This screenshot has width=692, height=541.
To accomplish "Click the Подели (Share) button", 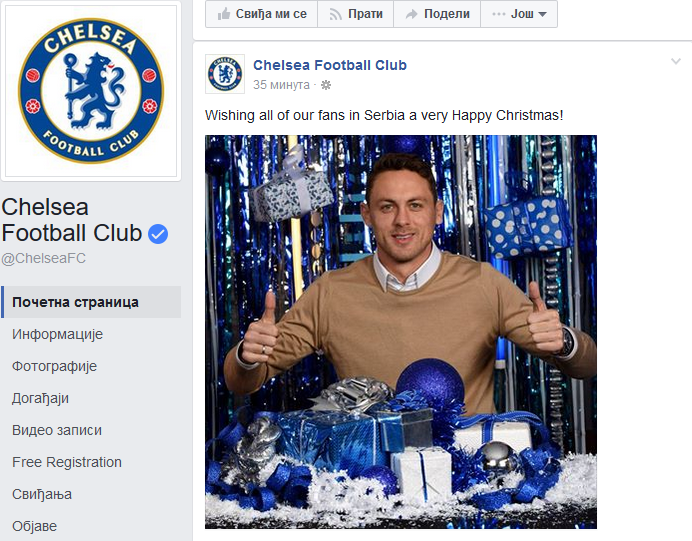I will pos(437,14).
